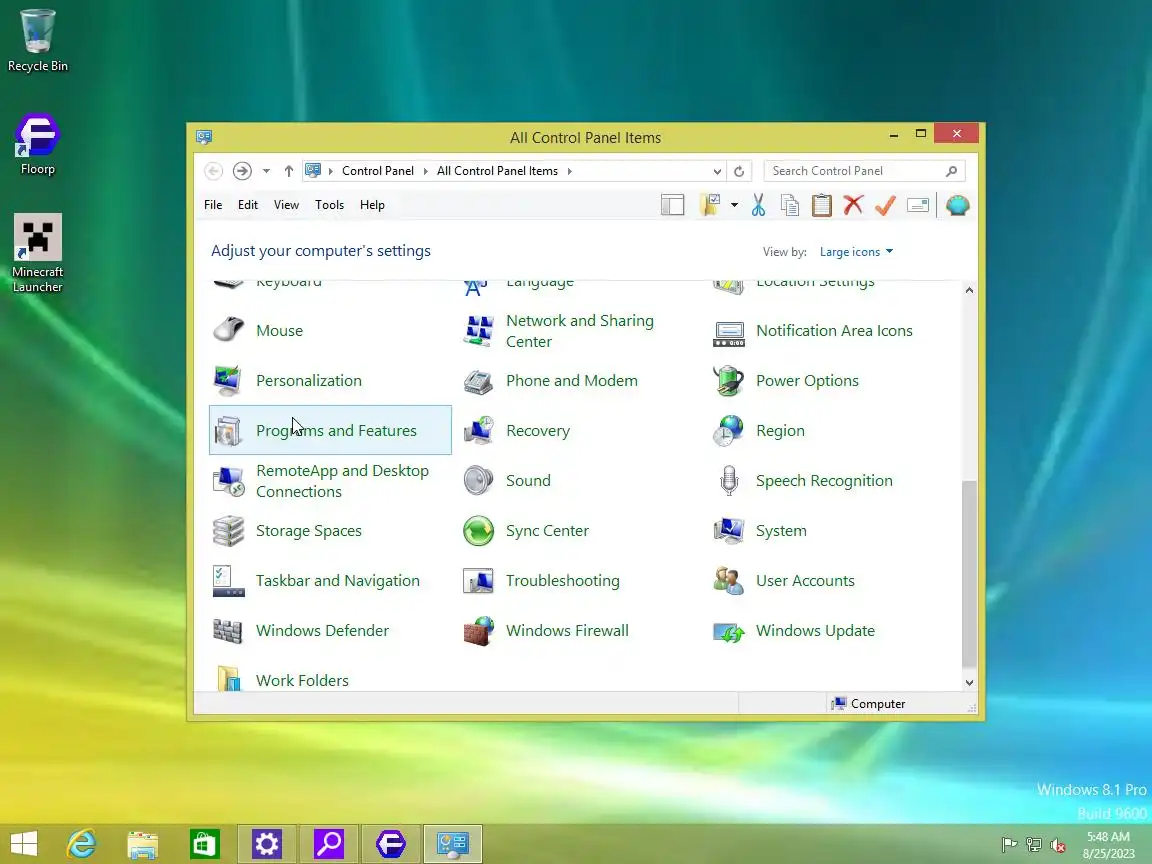Click the folder options toolbar icon
Image resolution: width=1152 pixels, height=864 pixels.
710,205
